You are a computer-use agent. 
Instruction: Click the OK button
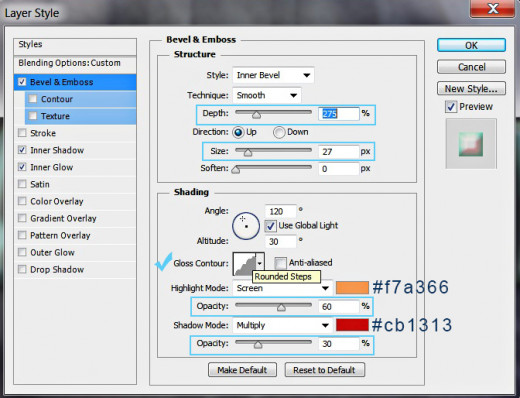471,45
